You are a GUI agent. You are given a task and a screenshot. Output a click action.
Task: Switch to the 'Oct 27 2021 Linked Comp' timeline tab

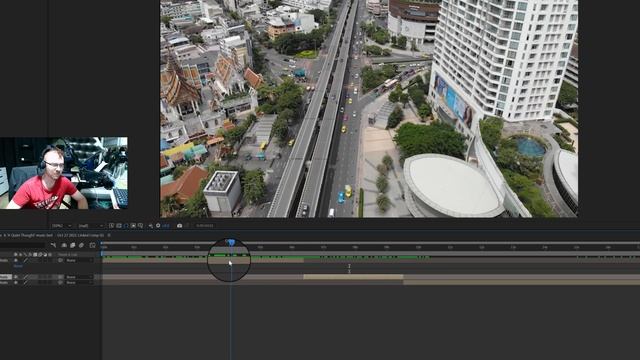(80, 236)
